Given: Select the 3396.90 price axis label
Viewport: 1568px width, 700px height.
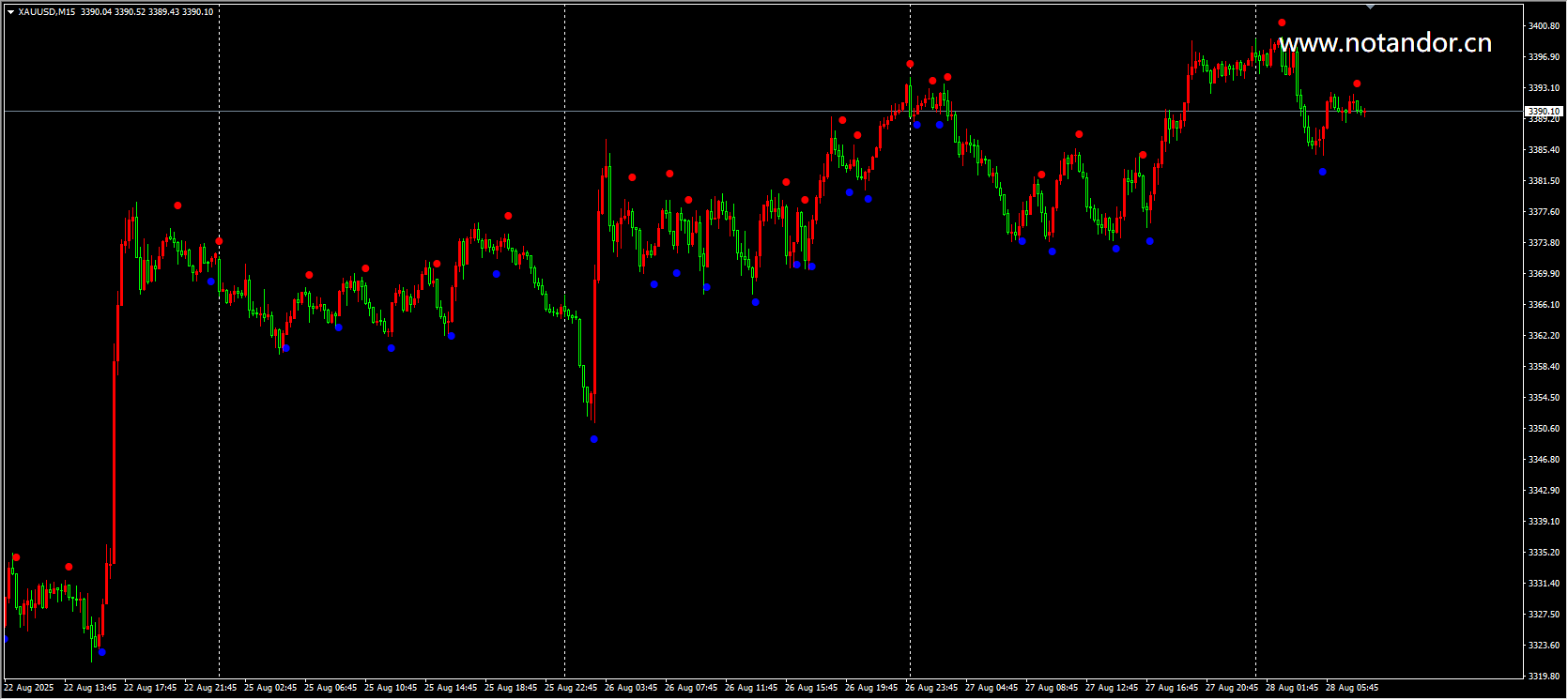Looking at the screenshot, I should [1544, 57].
